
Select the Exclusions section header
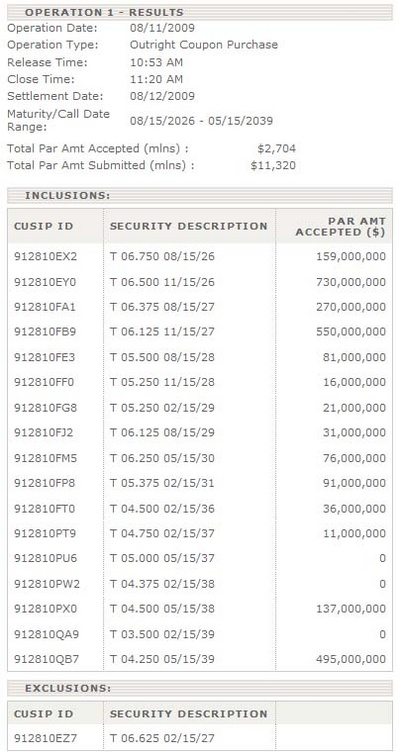point(68,688)
